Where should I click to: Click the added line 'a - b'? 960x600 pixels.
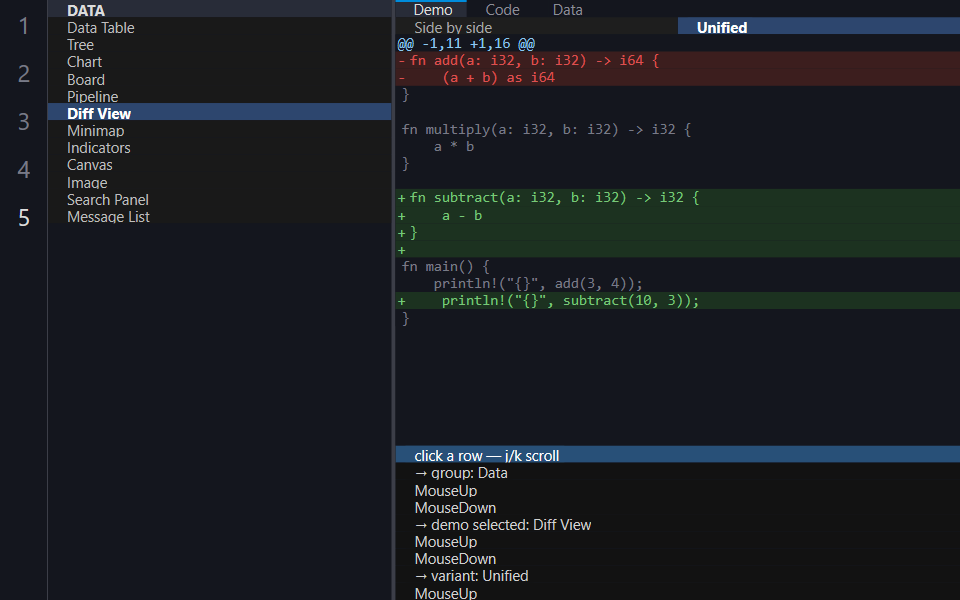(x=678, y=216)
